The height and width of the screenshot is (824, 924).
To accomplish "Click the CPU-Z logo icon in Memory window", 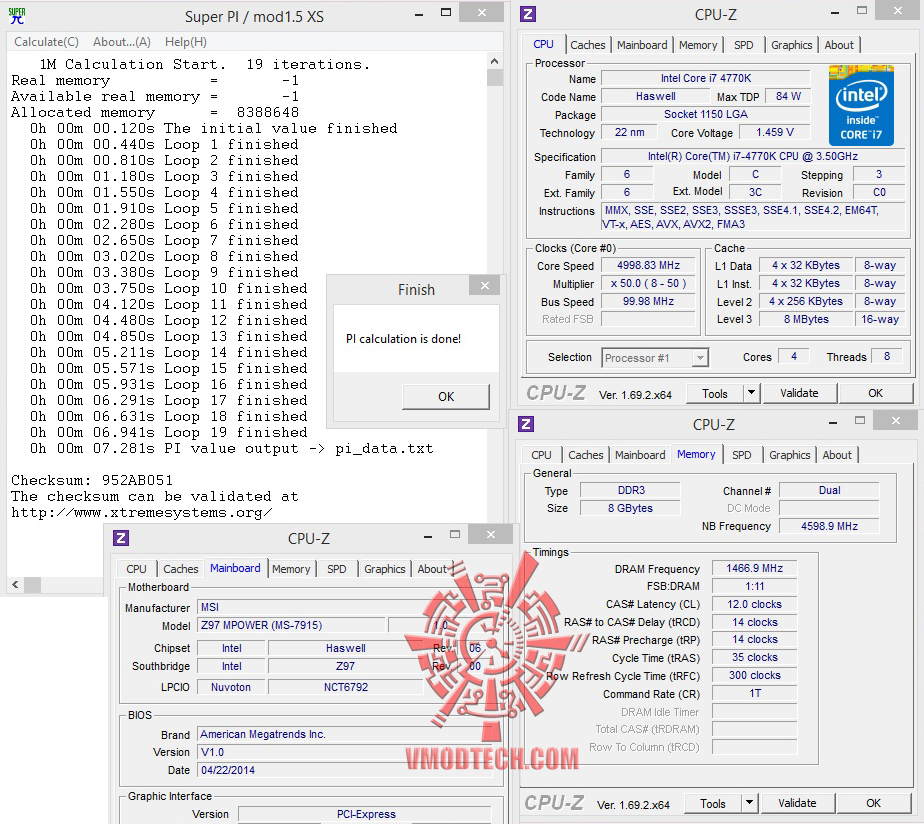I will click(526, 424).
